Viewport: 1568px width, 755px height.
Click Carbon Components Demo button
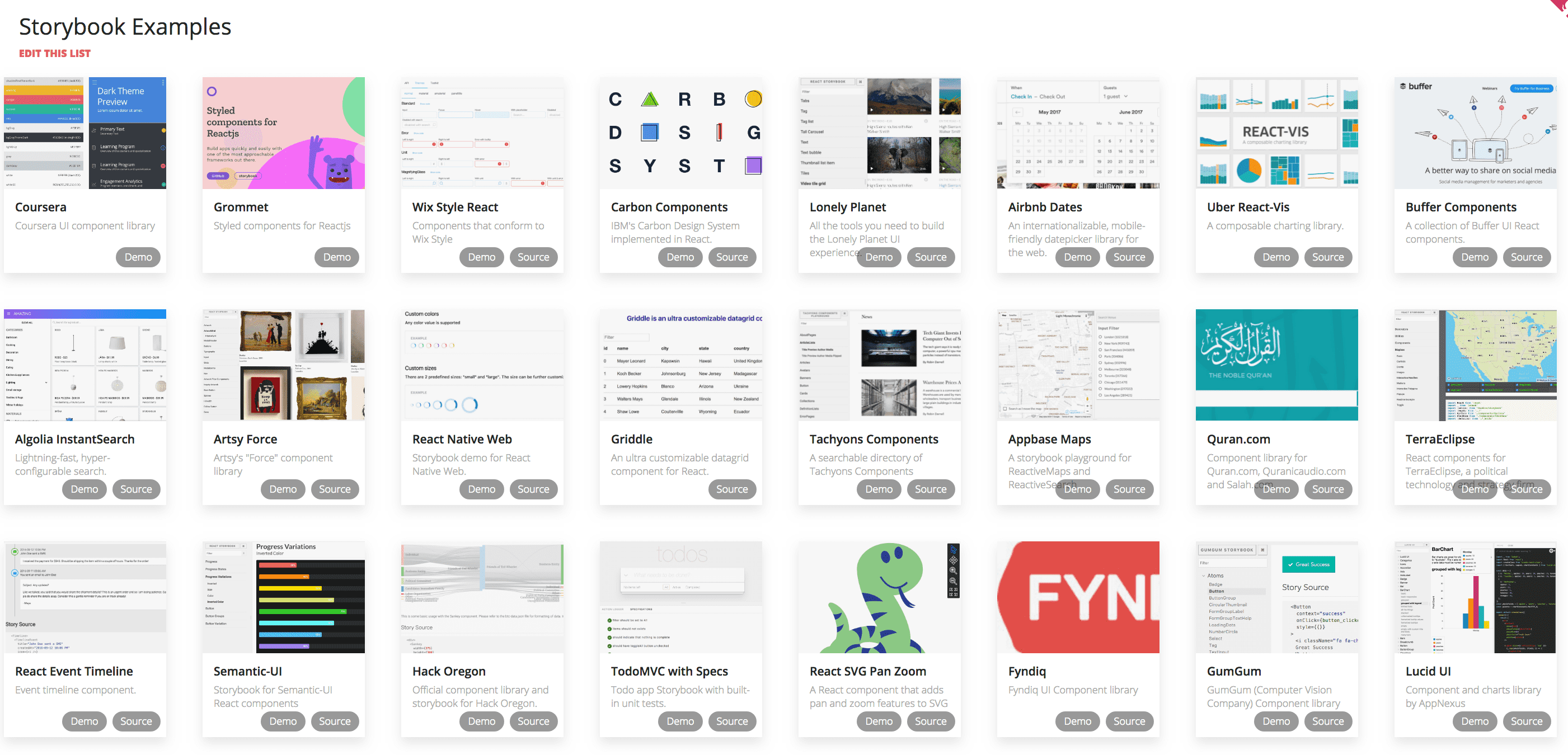[x=680, y=257]
